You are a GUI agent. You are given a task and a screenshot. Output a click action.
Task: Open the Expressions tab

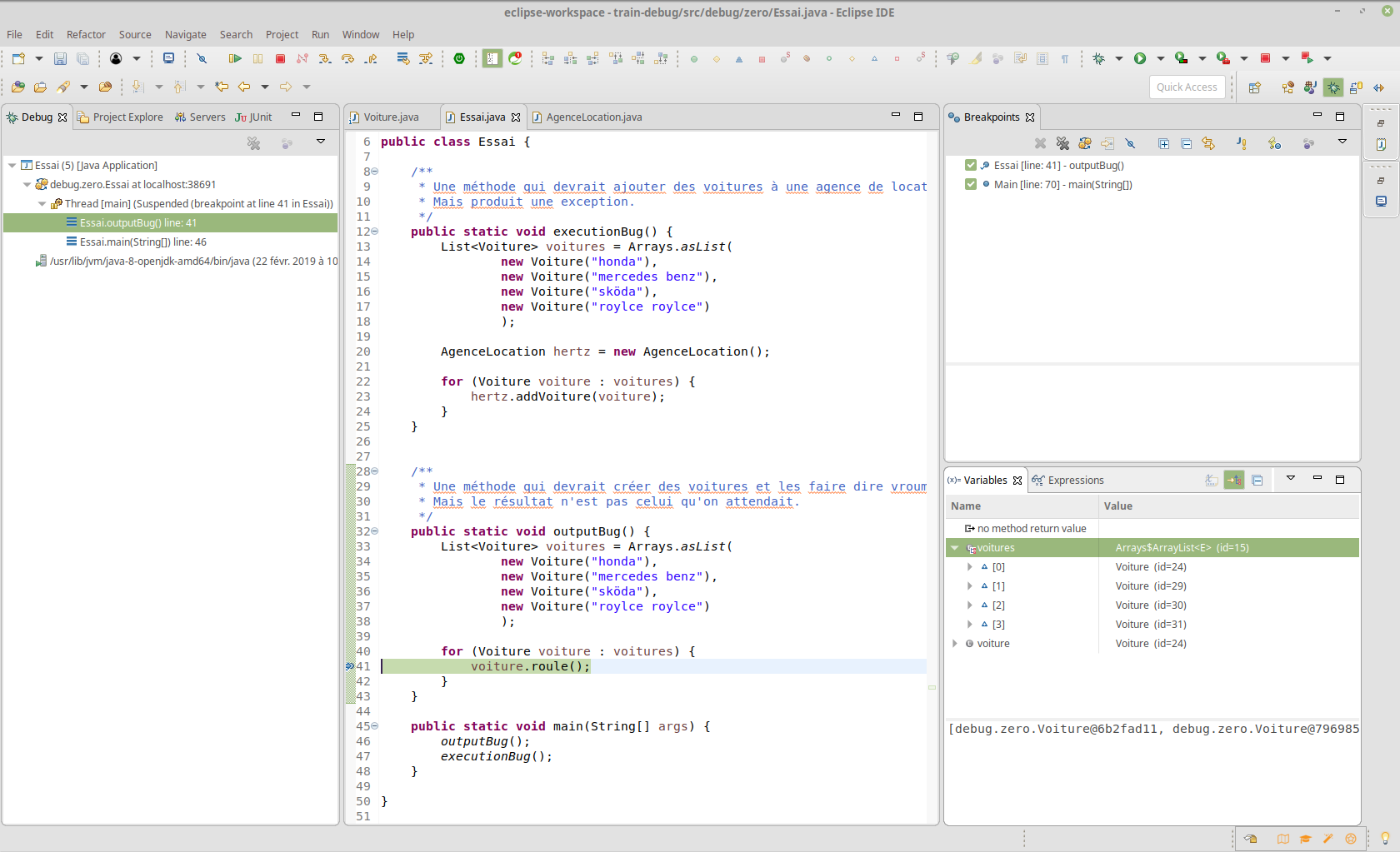point(1075,481)
